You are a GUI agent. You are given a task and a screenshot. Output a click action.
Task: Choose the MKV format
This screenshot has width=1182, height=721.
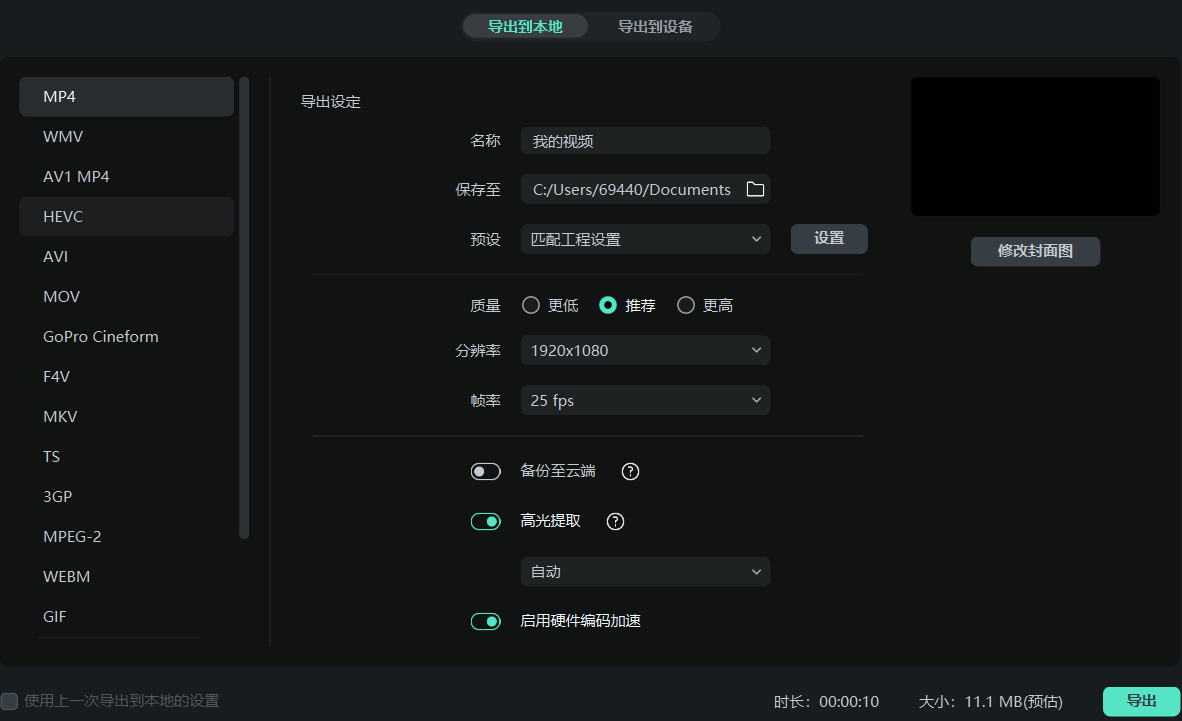(127, 416)
